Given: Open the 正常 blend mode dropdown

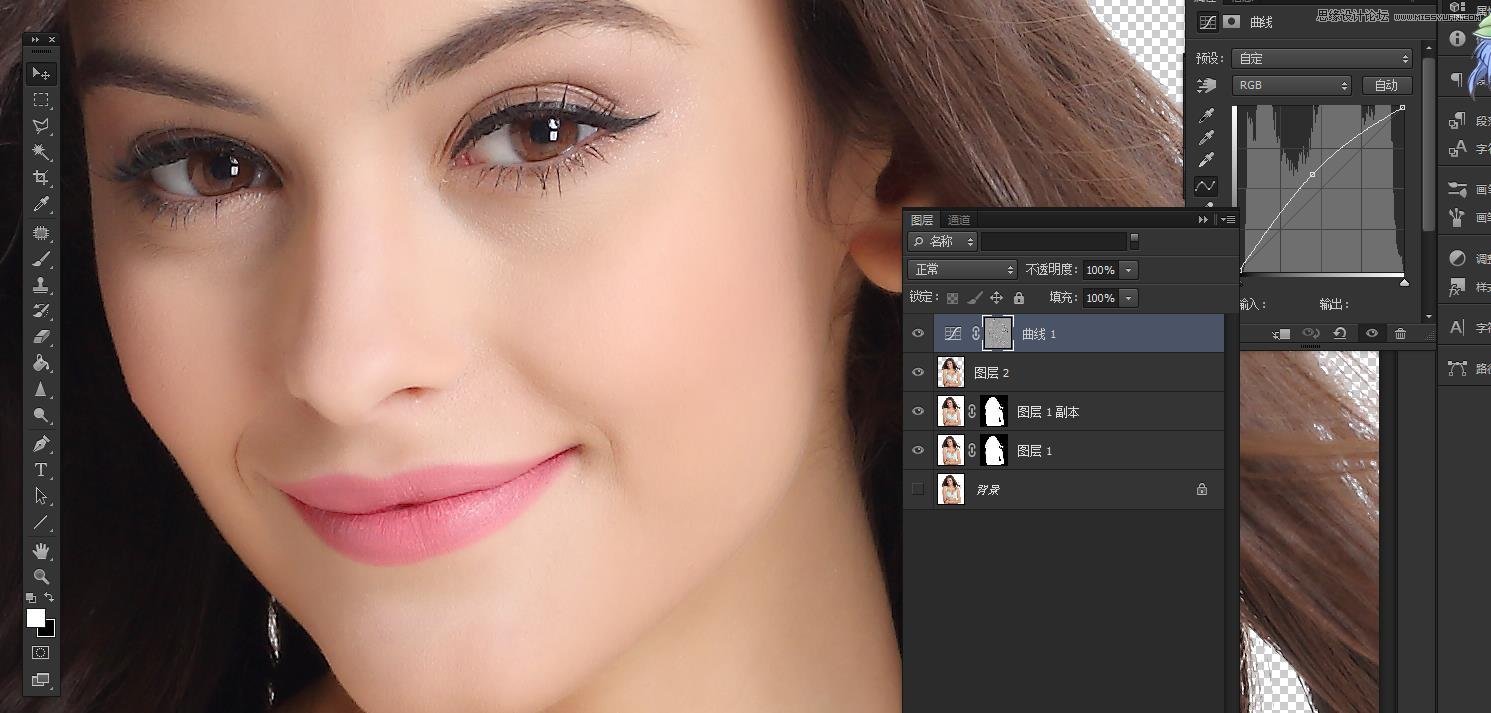Looking at the screenshot, I should pos(963,270).
